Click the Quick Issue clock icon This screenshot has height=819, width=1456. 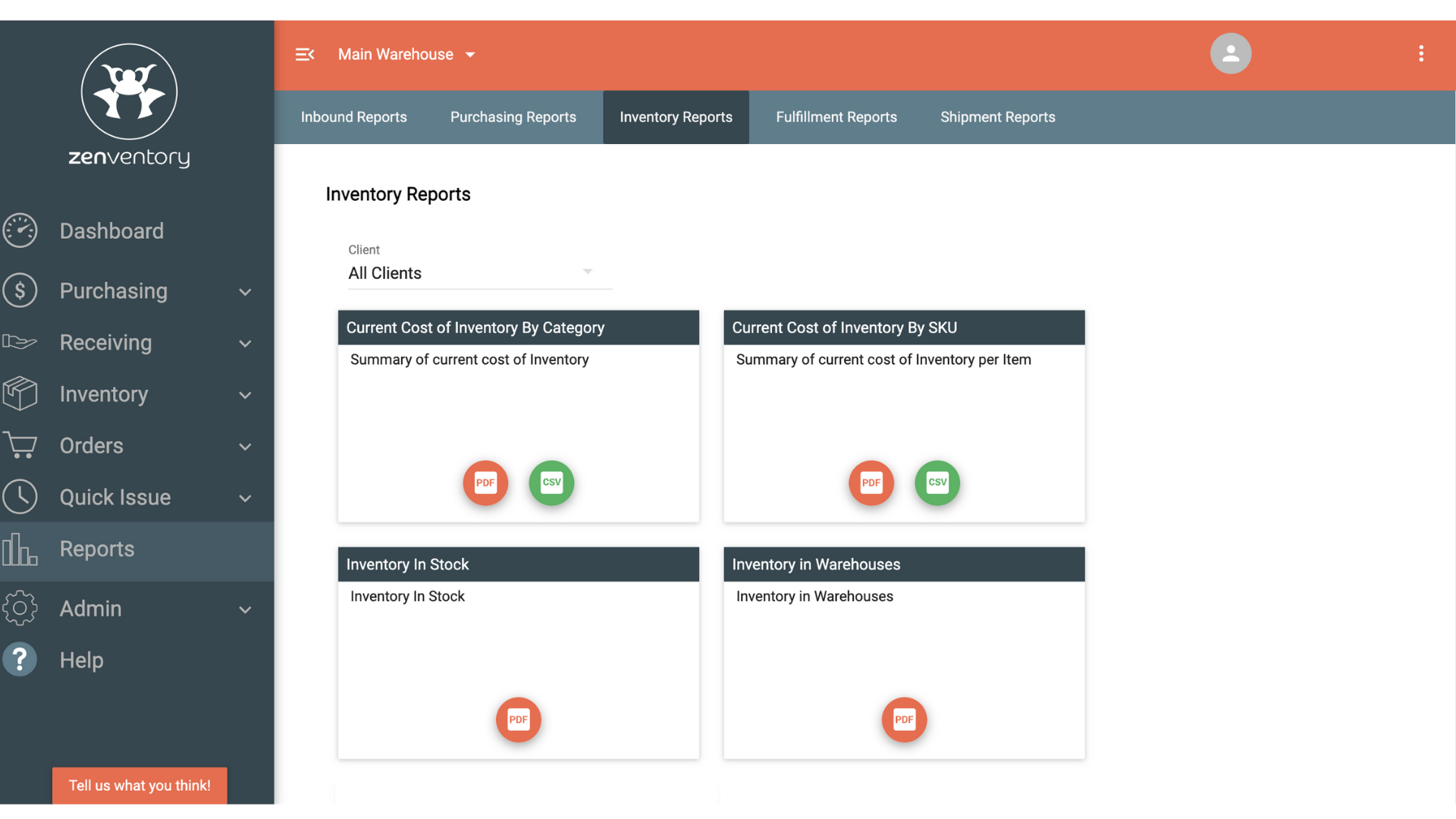[x=20, y=497]
